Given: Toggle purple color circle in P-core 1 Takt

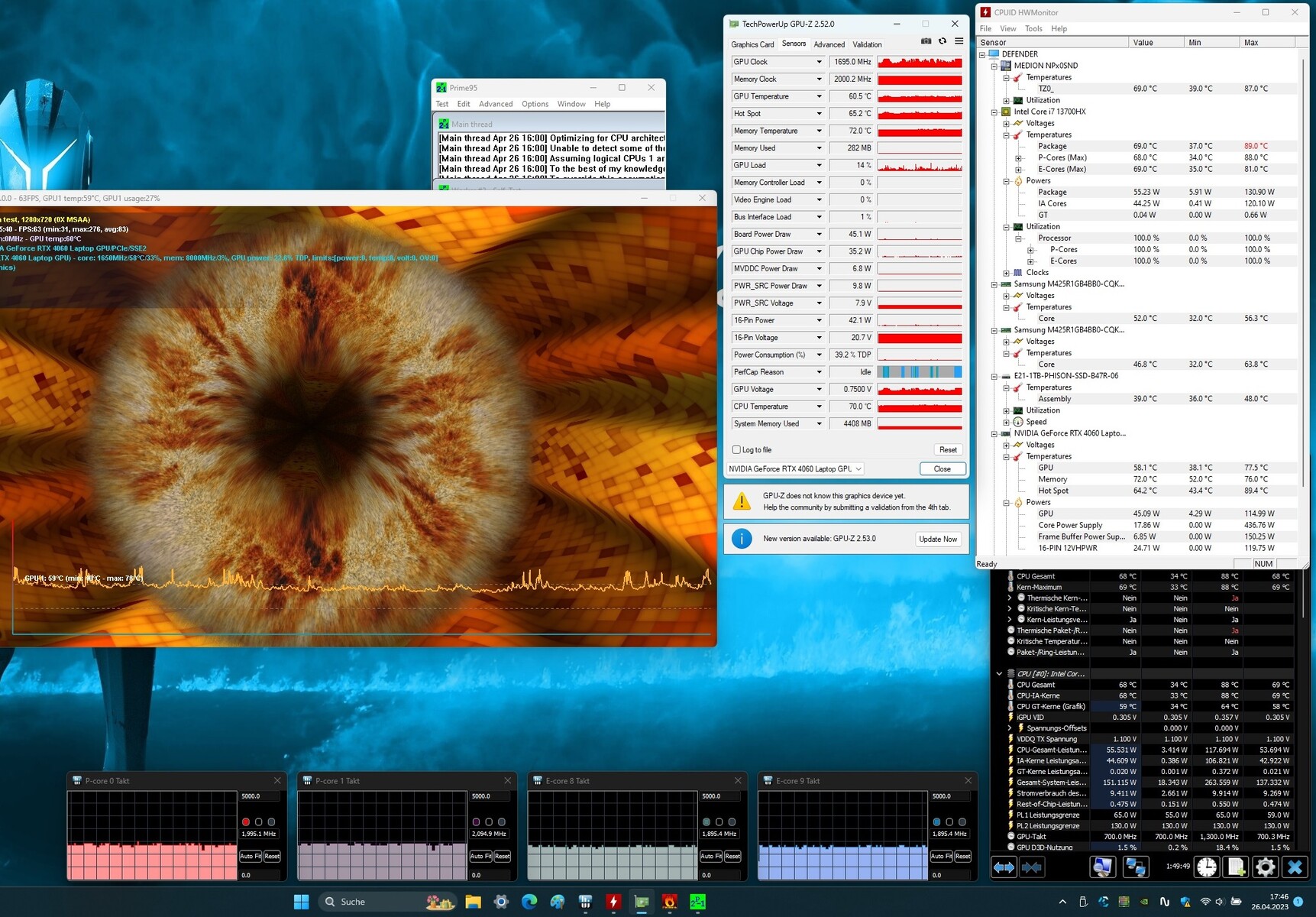Looking at the screenshot, I should (477, 821).
